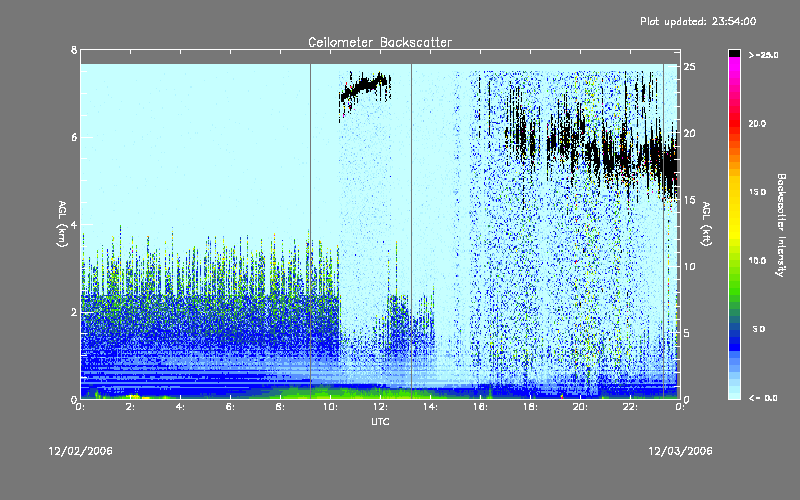Click the "4:" hour tick on the UTC axis
This screenshot has width=800, height=500.
[x=181, y=407]
